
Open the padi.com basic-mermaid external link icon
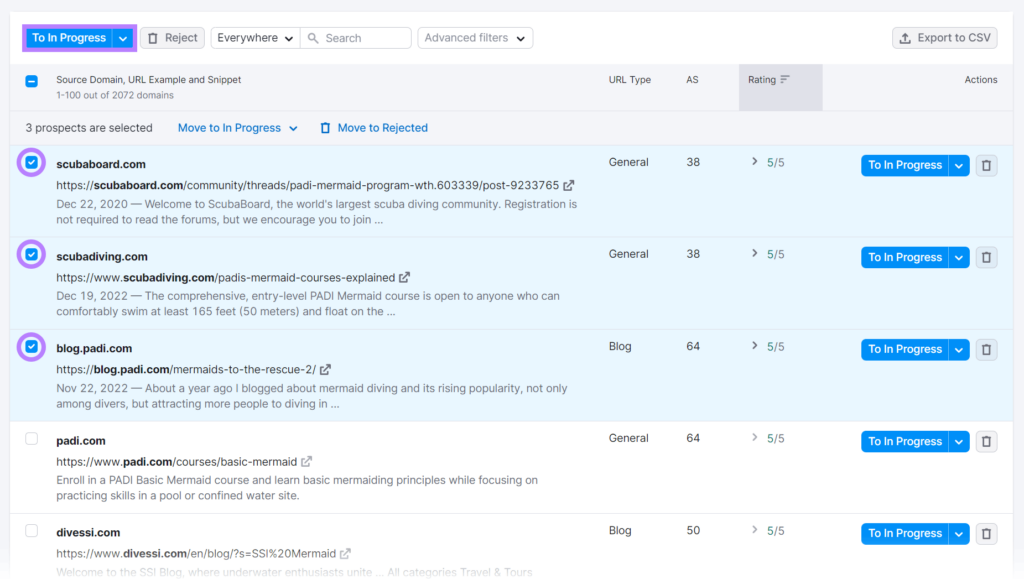click(306, 462)
